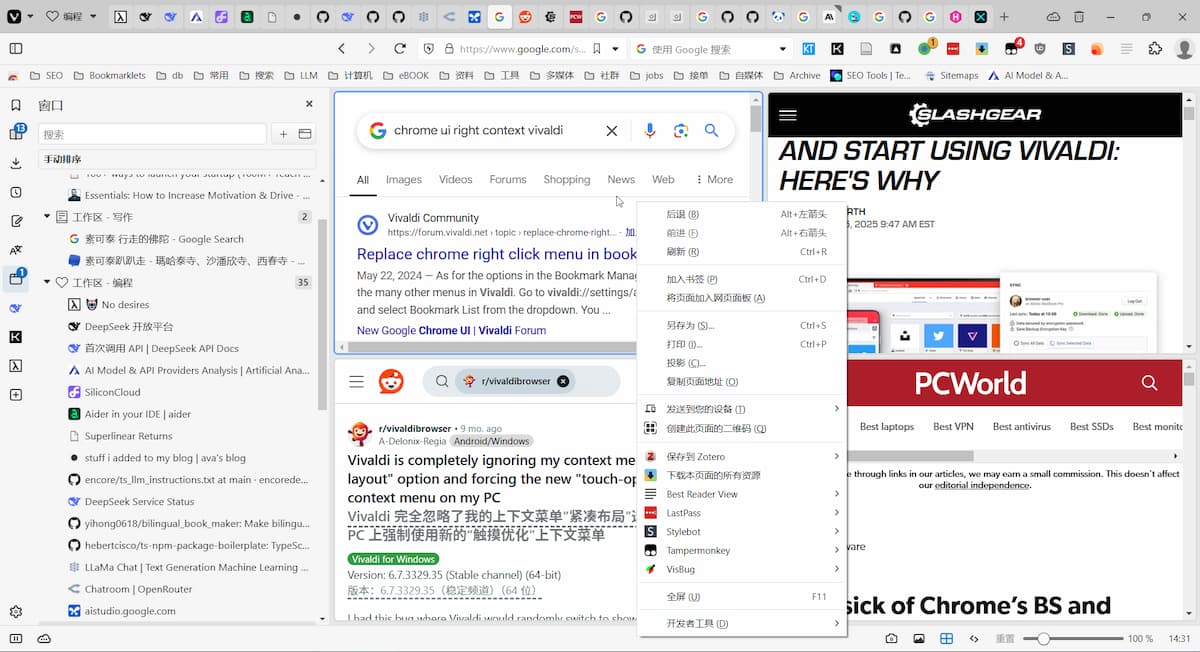This screenshot has width=1200, height=652.
Task: Open the Forums search filter
Action: coord(508,180)
